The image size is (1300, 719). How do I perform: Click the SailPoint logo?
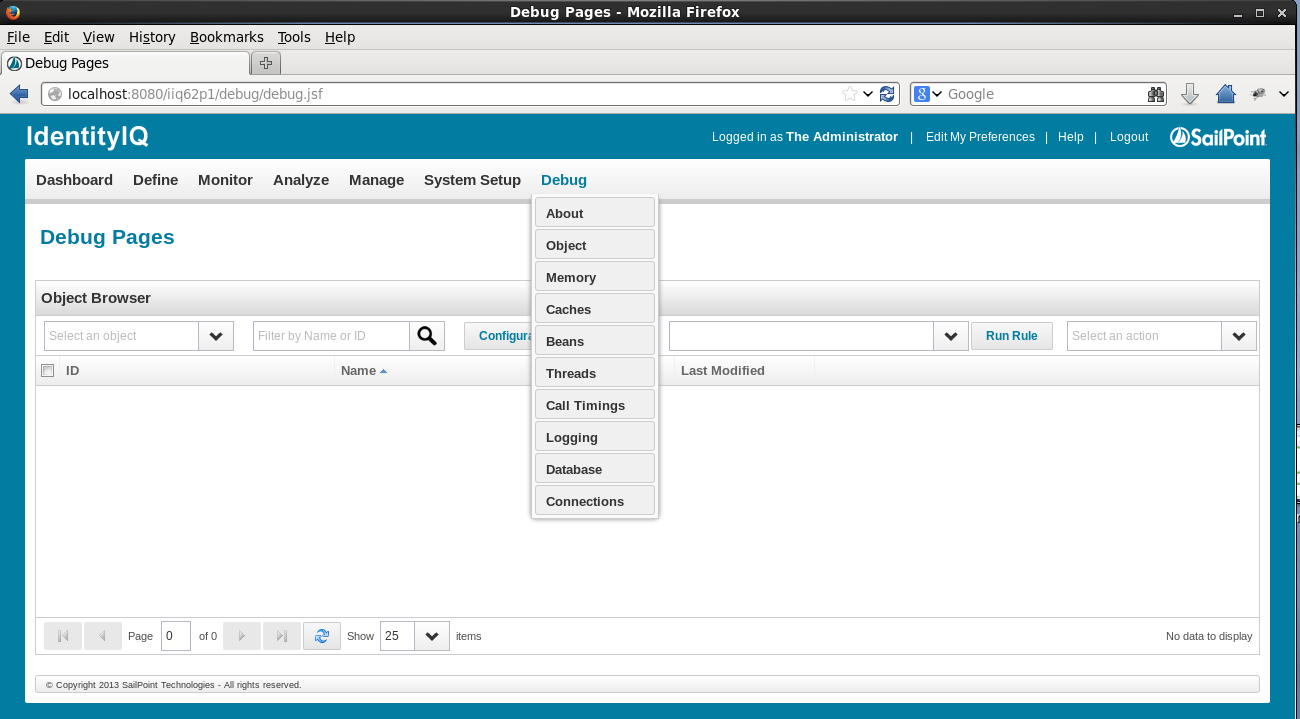pos(1217,136)
